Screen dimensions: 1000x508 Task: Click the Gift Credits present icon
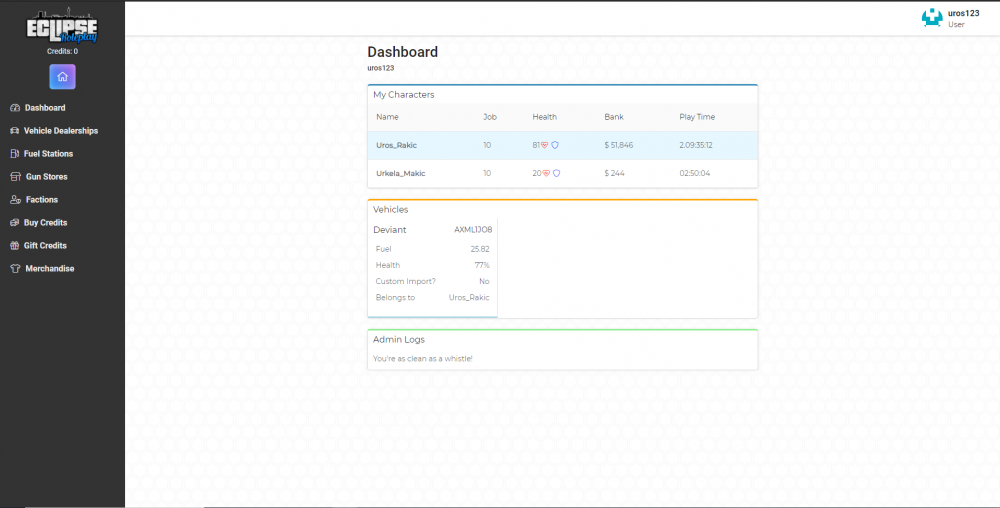pyautogui.click(x=15, y=245)
